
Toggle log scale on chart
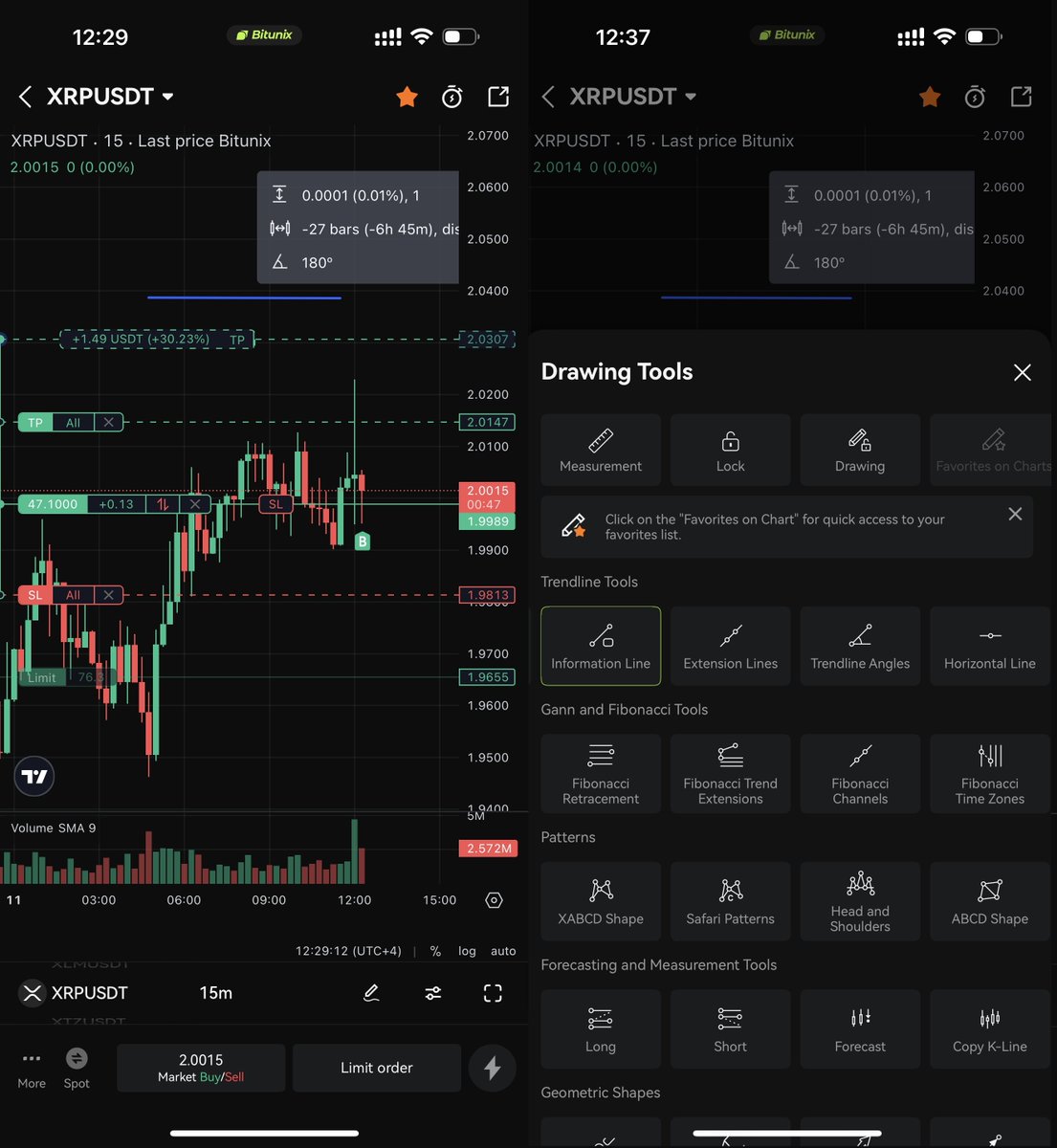pyautogui.click(x=467, y=951)
